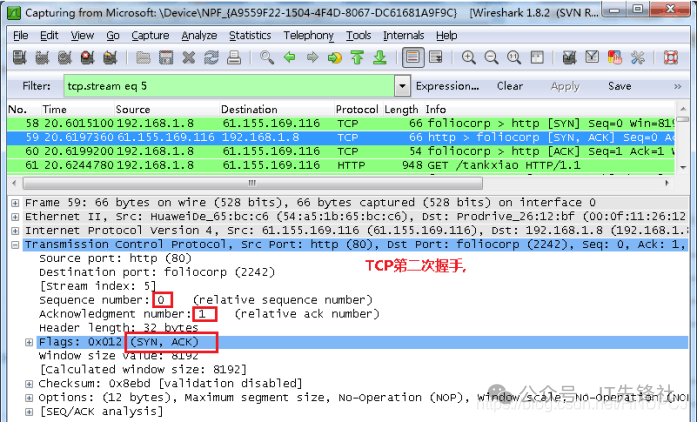Click the print packets icon
This screenshot has height=422, width=697.
[x=236, y=58]
